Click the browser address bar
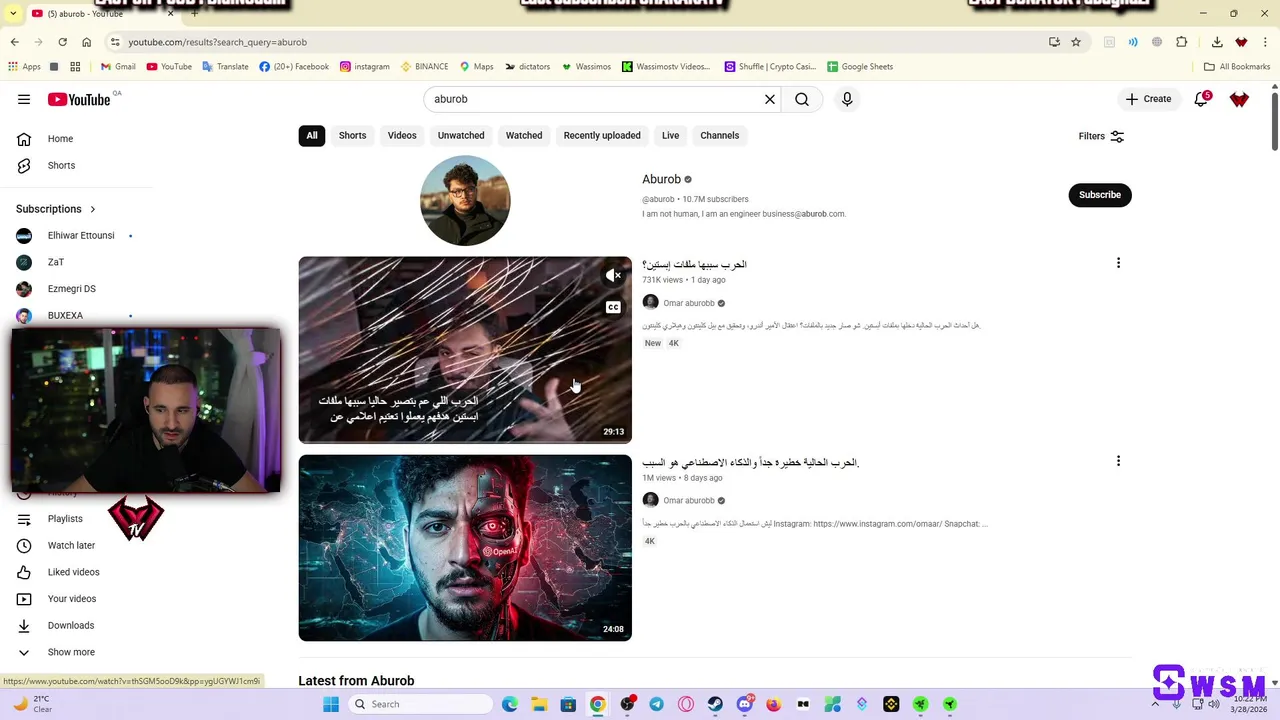The image size is (1280, 720). click(575, 42)
